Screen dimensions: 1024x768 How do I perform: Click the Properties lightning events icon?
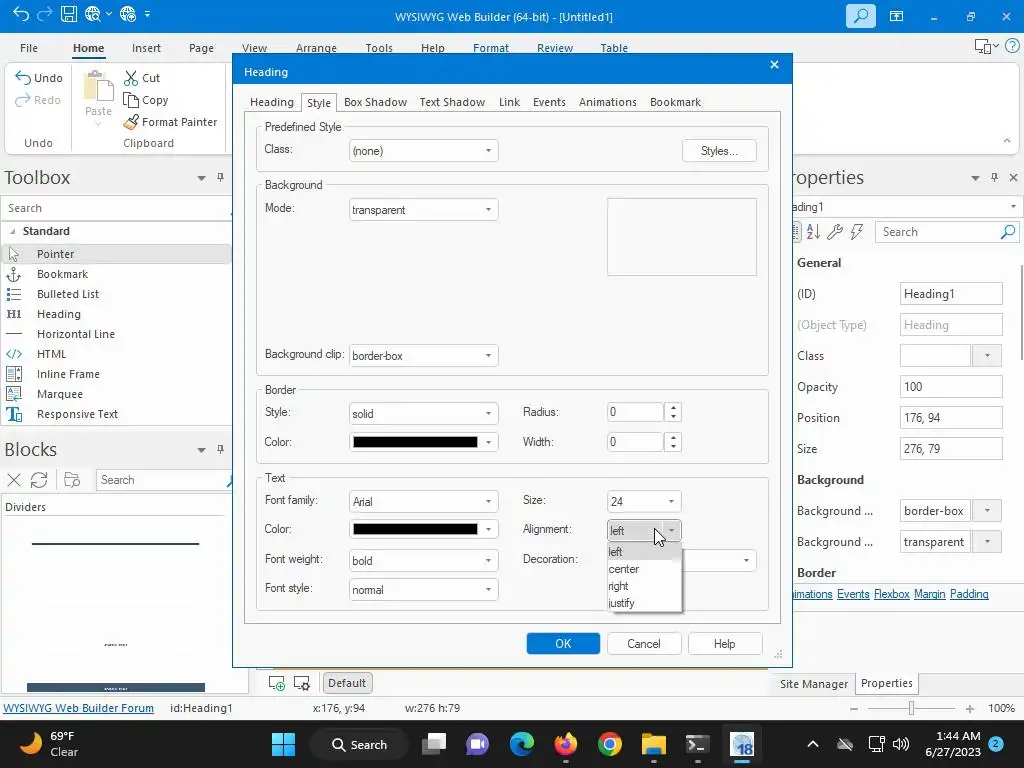[857, 231]
